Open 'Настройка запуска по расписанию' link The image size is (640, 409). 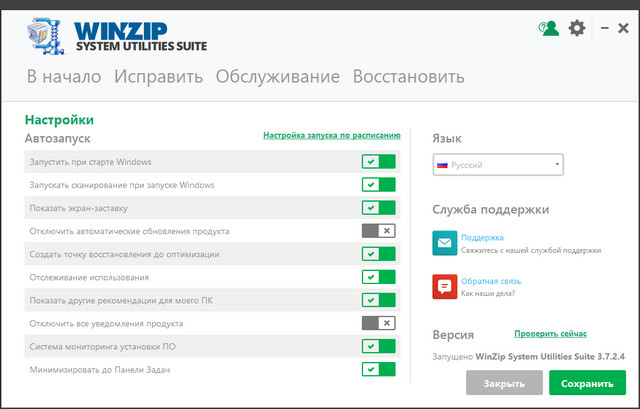[332, 134]
